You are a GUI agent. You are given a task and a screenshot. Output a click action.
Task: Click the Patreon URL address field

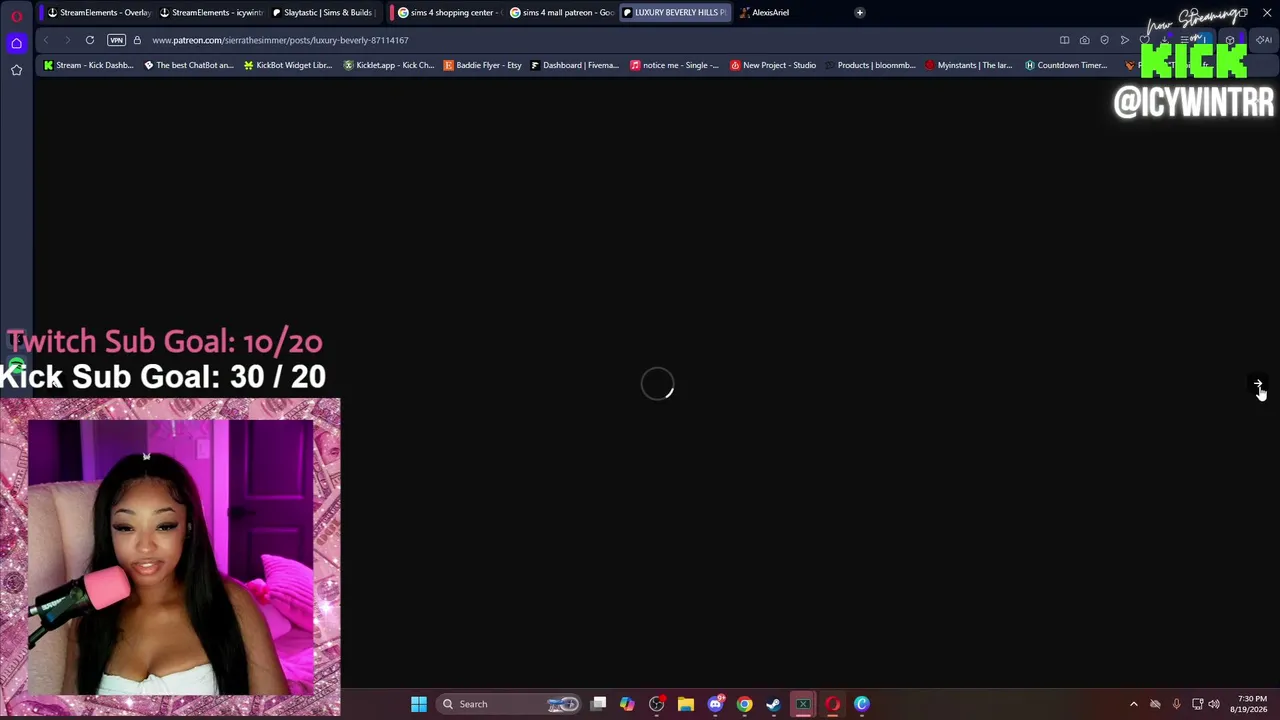(x=280, y=40)
